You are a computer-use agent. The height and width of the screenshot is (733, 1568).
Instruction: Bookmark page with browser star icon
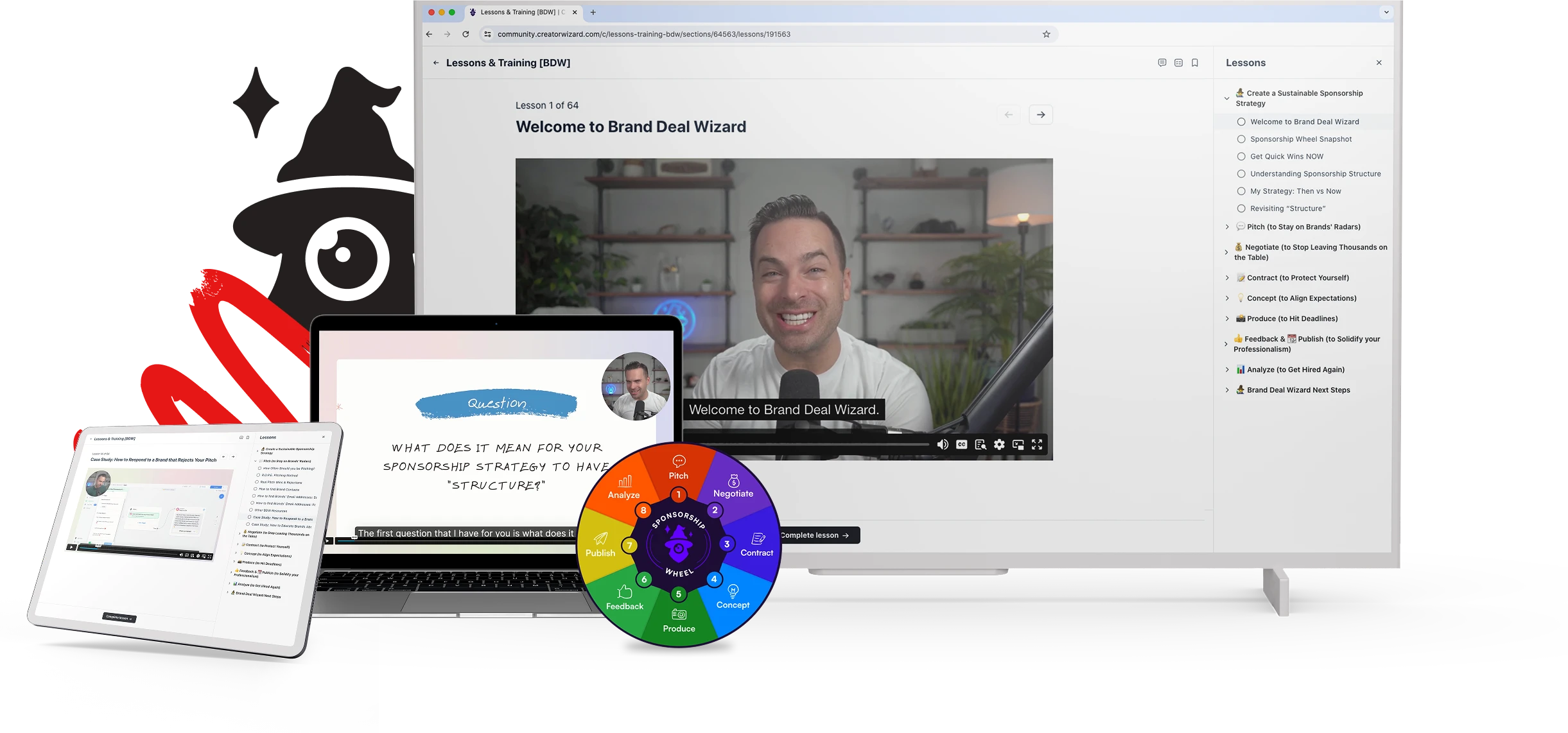click(x=1047, y=35)
